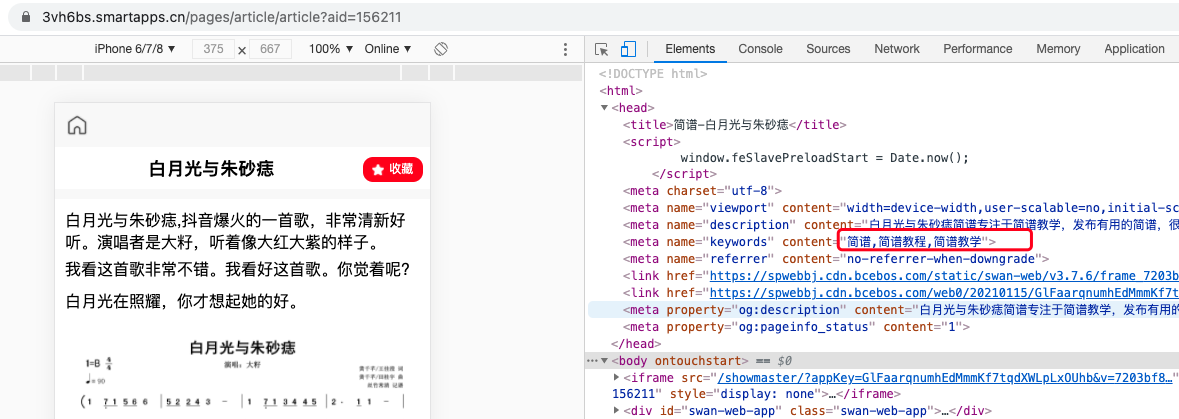This screenshot has width=1179, height=419.
Task: Open the Network tab
Action: coord(896,49)
